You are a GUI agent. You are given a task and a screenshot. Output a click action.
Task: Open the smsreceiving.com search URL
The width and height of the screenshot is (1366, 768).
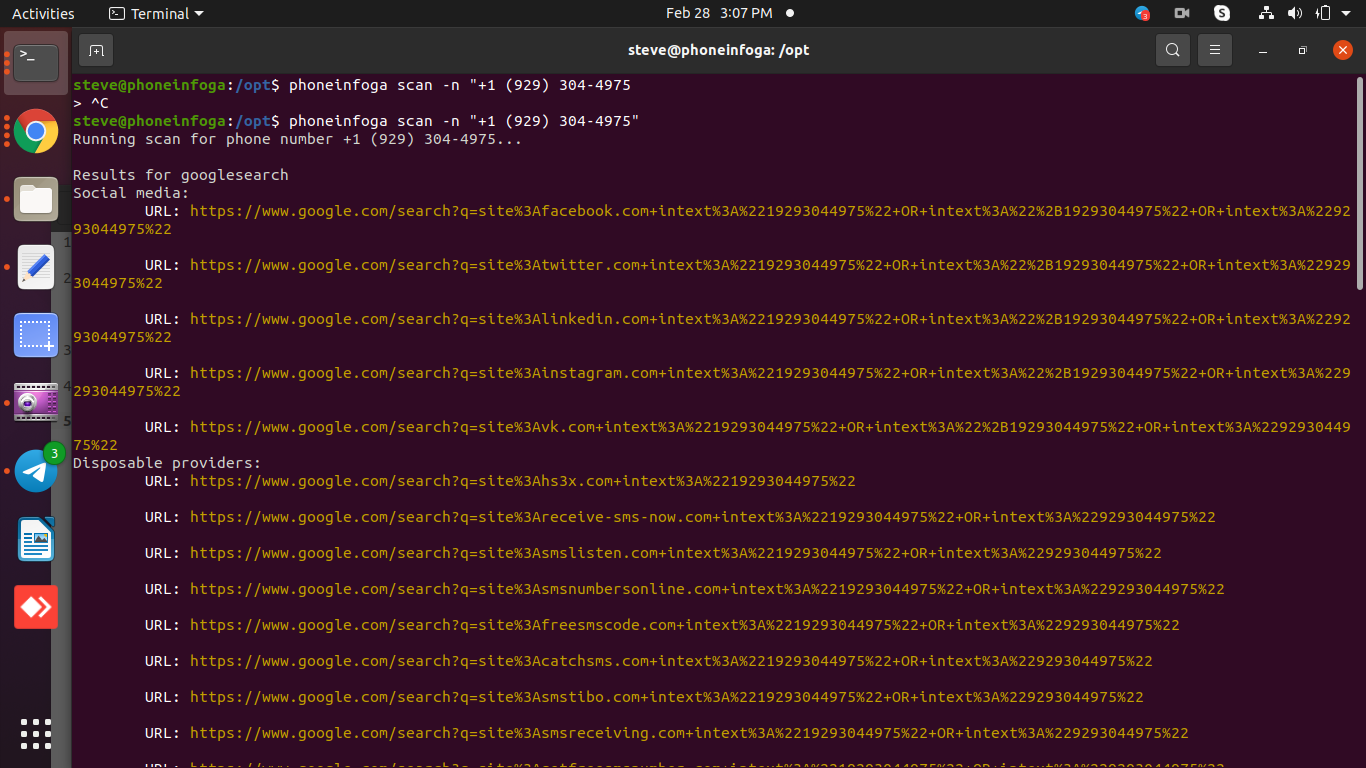689,733
